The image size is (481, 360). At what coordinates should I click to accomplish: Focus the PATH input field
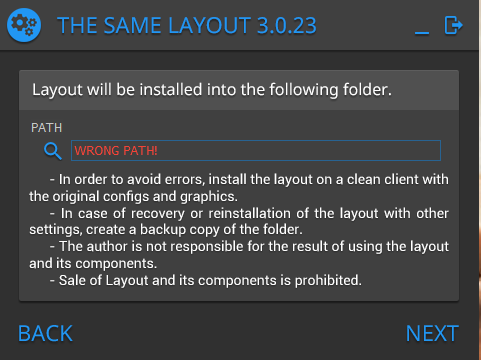(x=256, y=151)
